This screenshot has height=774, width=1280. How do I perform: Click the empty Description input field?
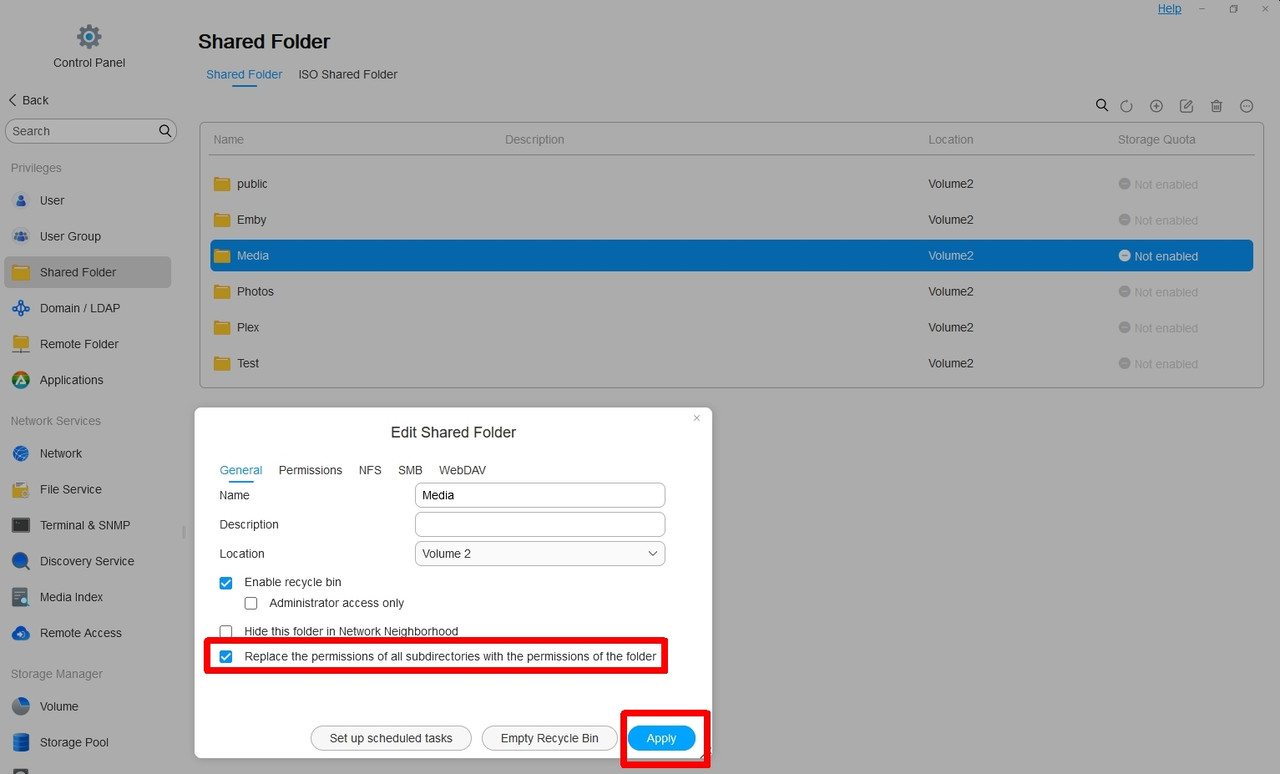[540, 524]
